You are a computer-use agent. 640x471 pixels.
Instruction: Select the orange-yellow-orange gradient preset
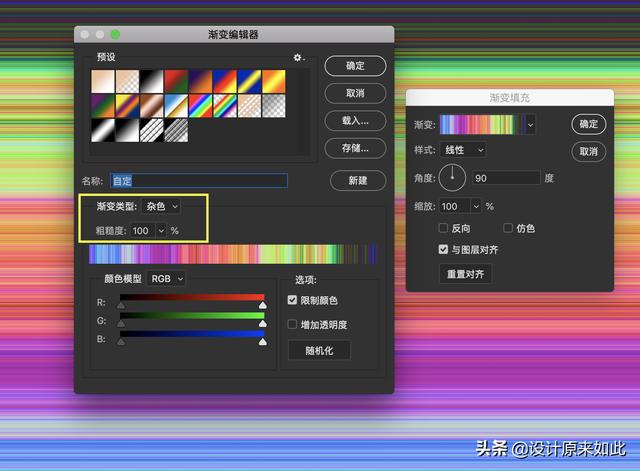[x=274, y=82]
